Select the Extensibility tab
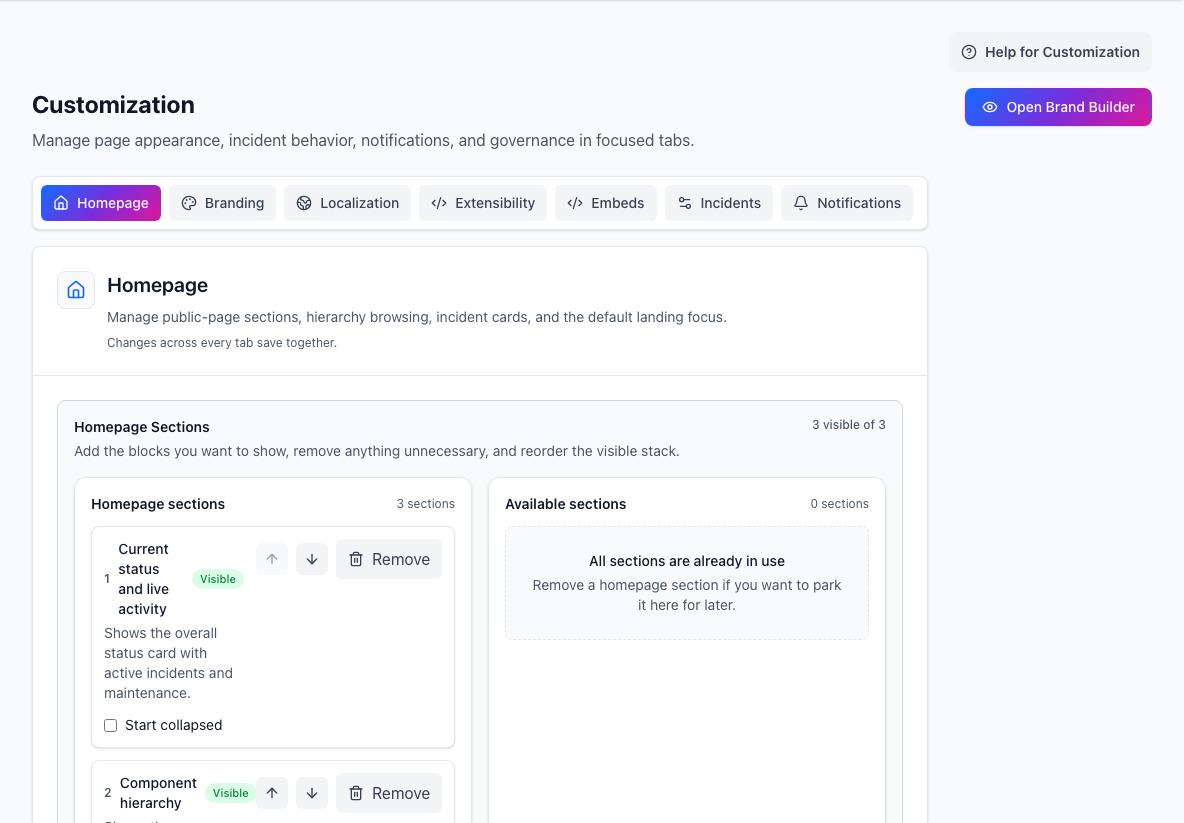This screenshot has height=823, width=1184. coord(483,203)
